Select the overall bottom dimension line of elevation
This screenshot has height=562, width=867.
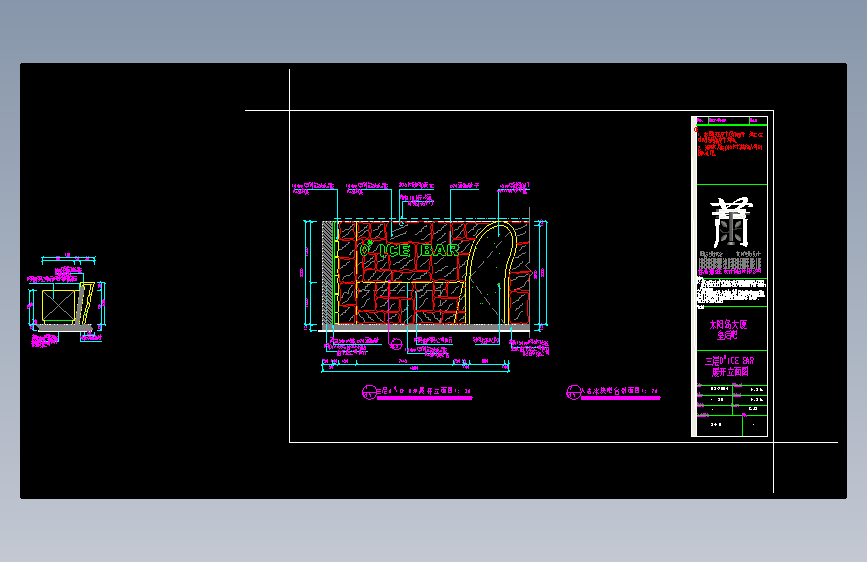pyautogui.click(x=415, y=371)
